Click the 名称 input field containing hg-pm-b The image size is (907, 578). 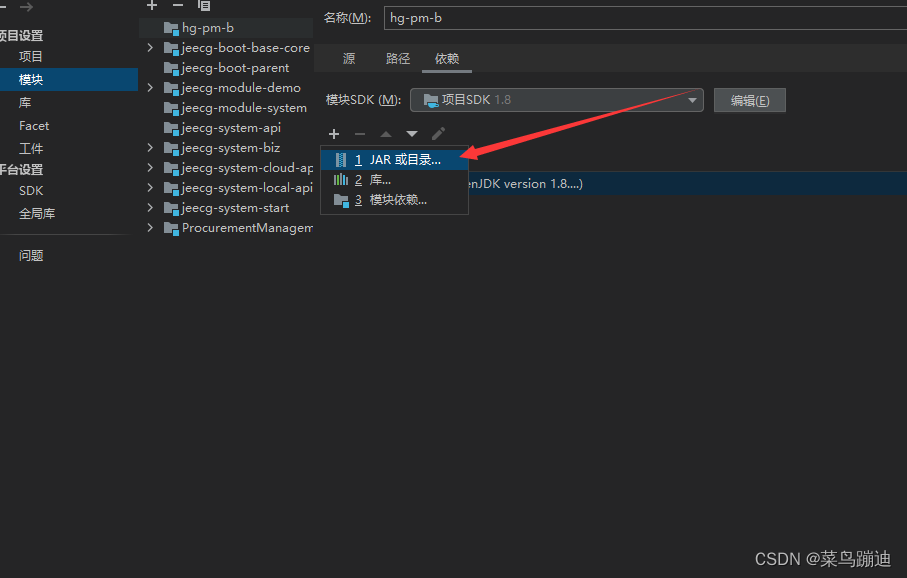click(x=645, y=18)
